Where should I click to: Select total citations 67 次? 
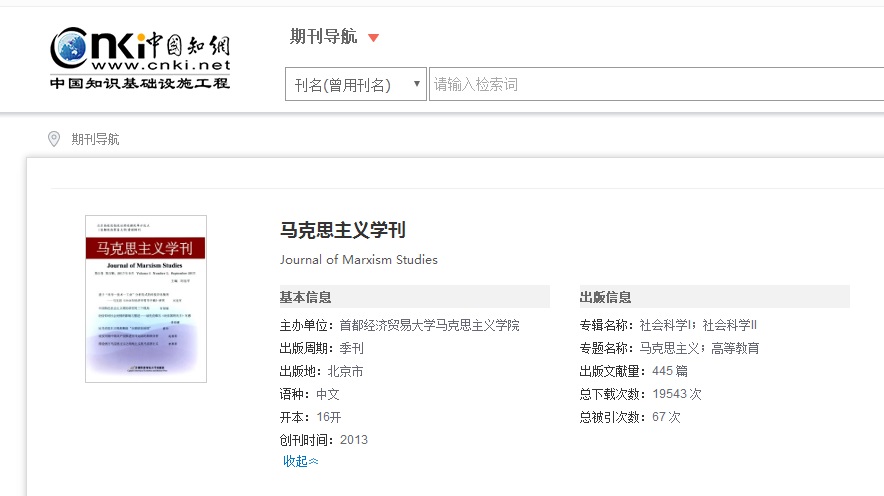click(666, 417)
